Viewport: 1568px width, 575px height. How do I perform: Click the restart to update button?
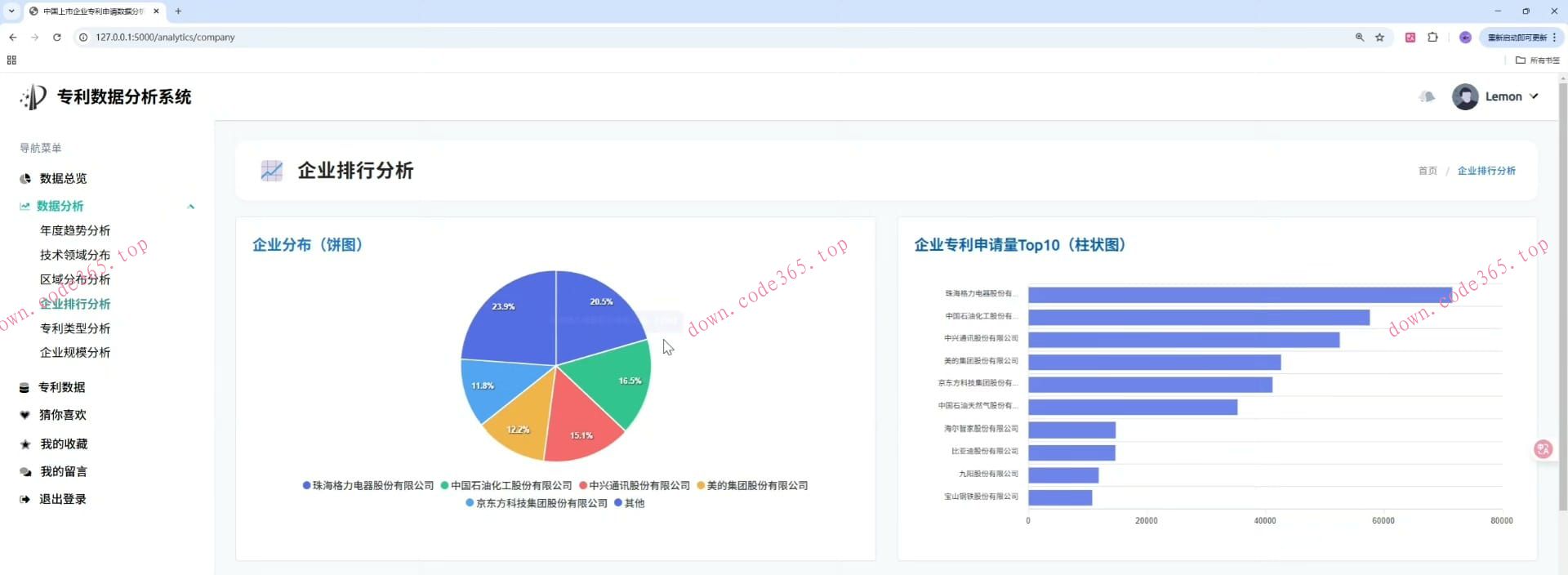coord(1521,37)
